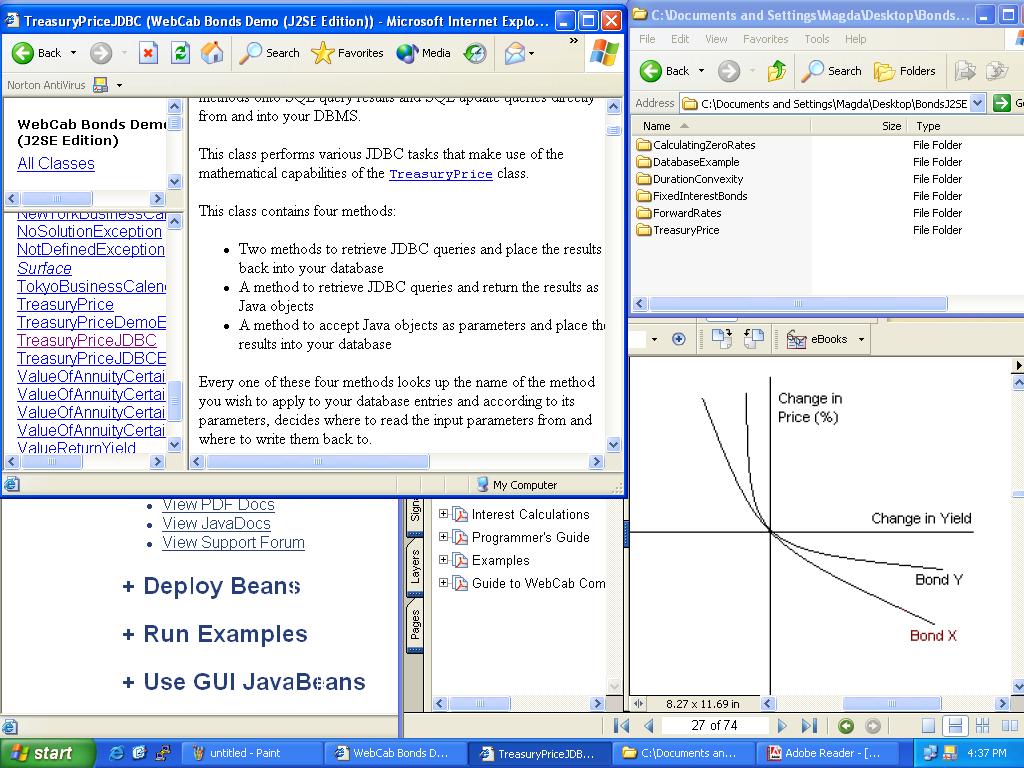This screenshot has width=1024, height=768.
Task: Open the Help menu in Explorer window
Action: tap(856, 39)
